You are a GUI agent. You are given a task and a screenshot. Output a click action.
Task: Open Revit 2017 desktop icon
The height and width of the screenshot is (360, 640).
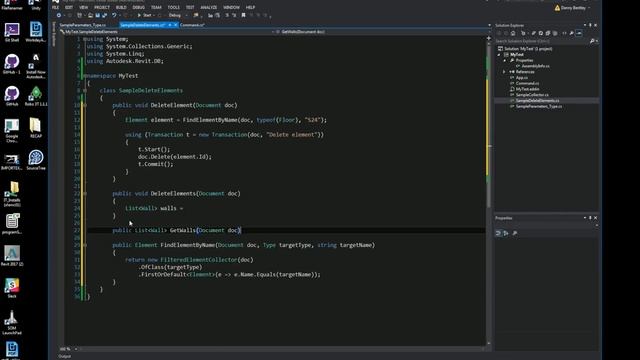(12, 256)
